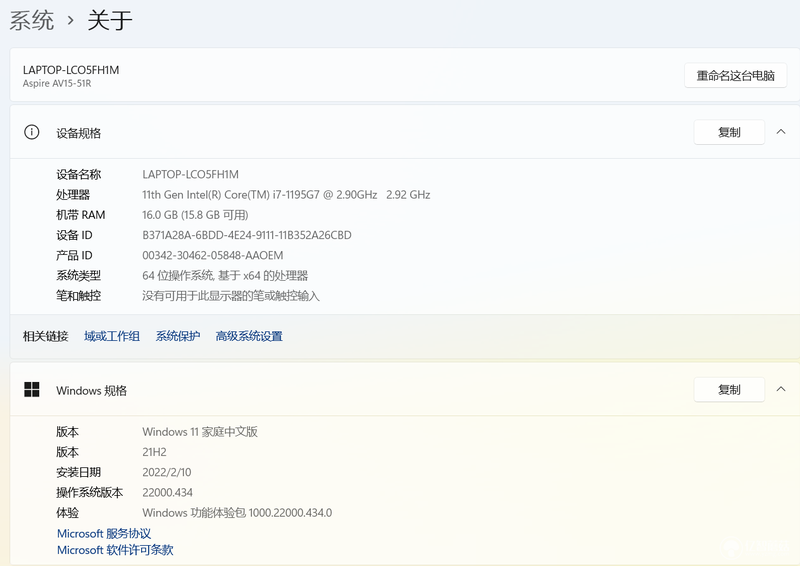
Task: Click the 操作系统版本 row label
Action: point(90,493)
